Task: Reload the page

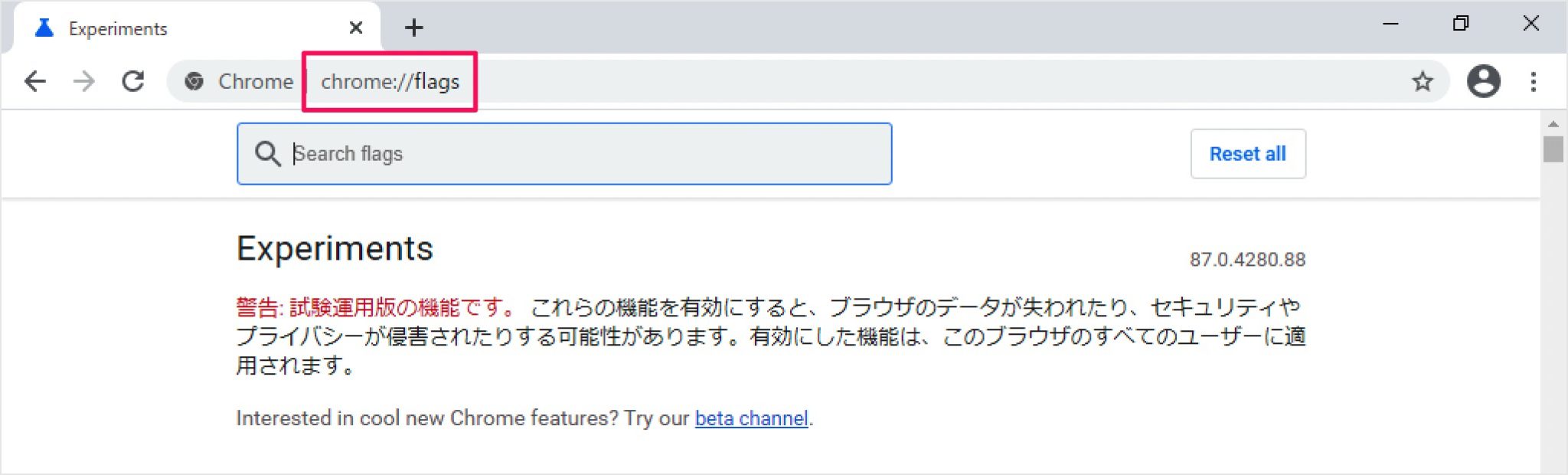Action: point(133,81)
